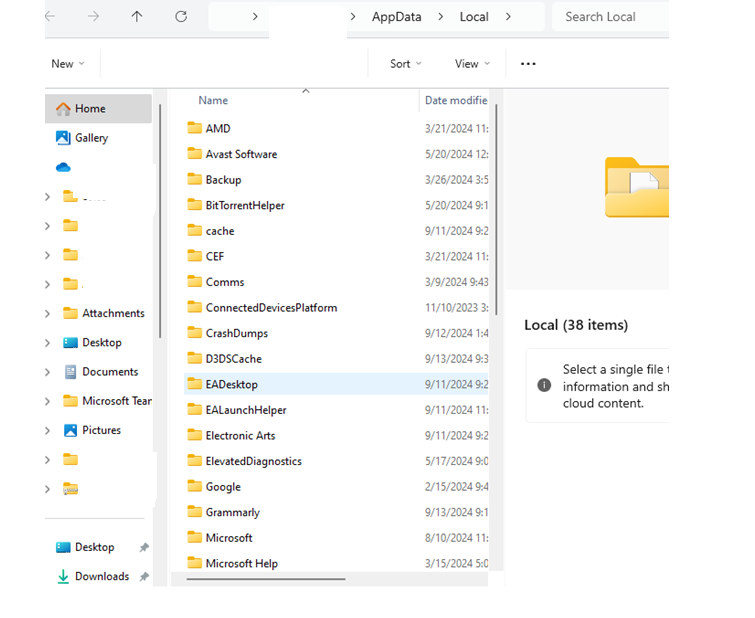Select the Comms folder

pos(216,282)
